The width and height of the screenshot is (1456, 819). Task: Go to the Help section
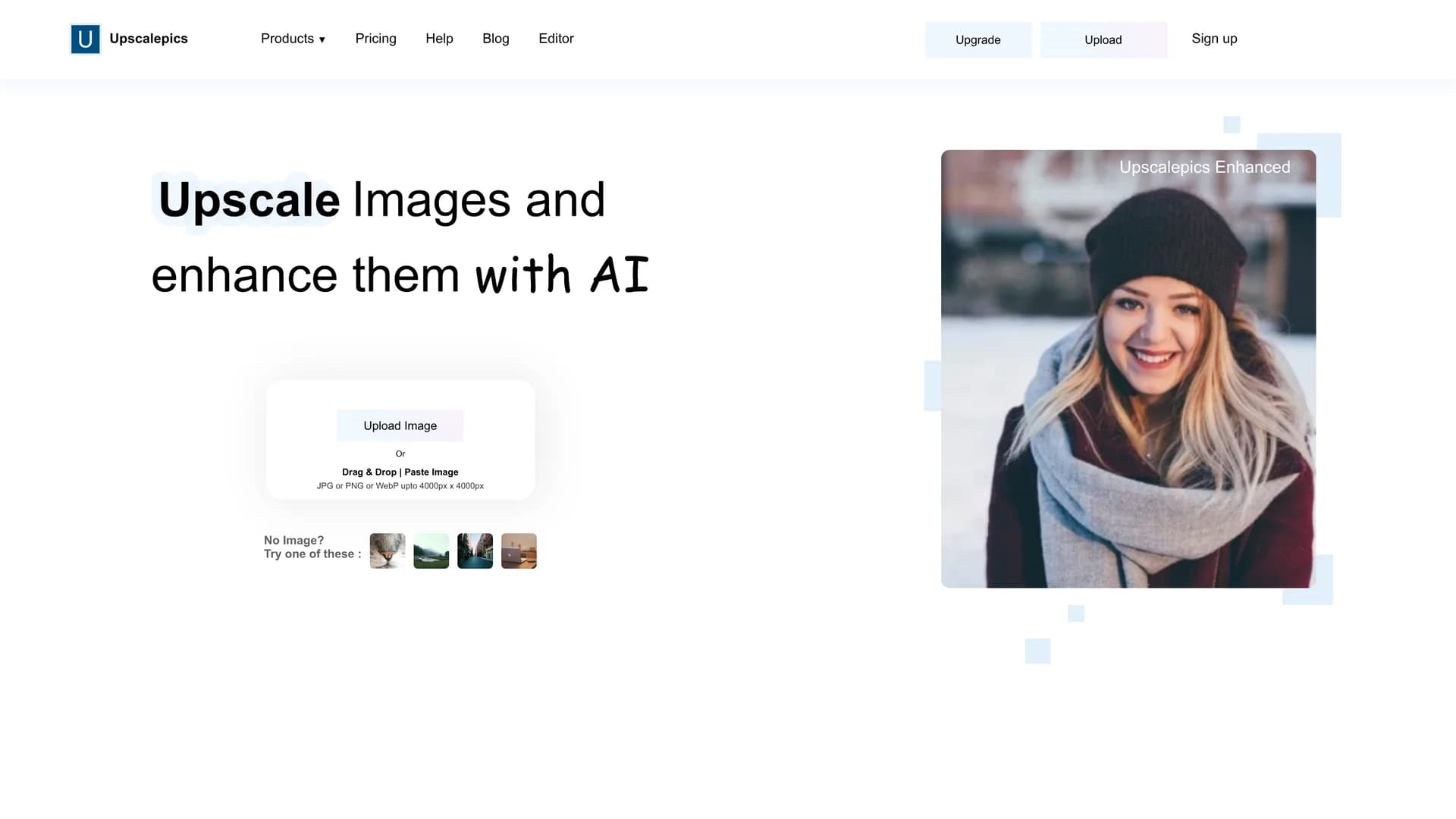pos(439,39)
